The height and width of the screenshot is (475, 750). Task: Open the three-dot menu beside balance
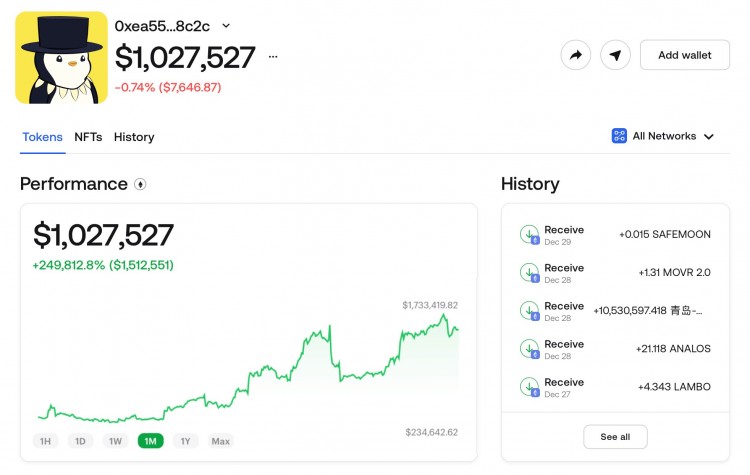click(x=273, y=58)
